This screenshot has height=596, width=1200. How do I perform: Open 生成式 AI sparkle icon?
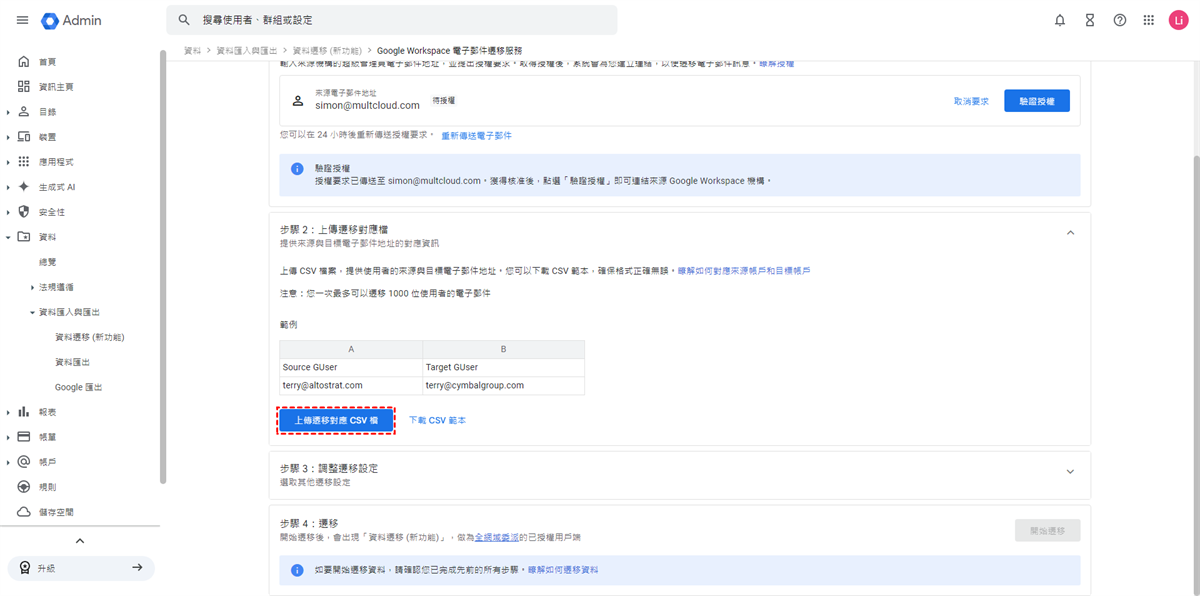tap(24, 186)
